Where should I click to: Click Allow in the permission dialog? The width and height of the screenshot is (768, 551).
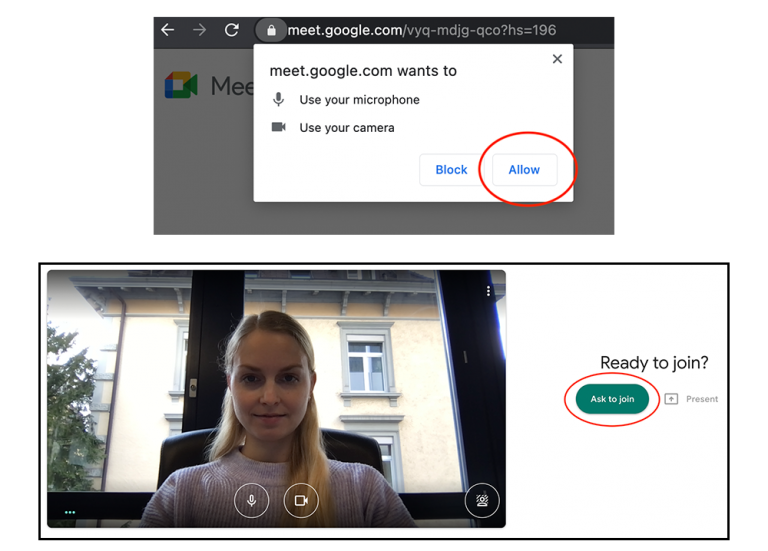pyautogui.click(x=524, y=169)
